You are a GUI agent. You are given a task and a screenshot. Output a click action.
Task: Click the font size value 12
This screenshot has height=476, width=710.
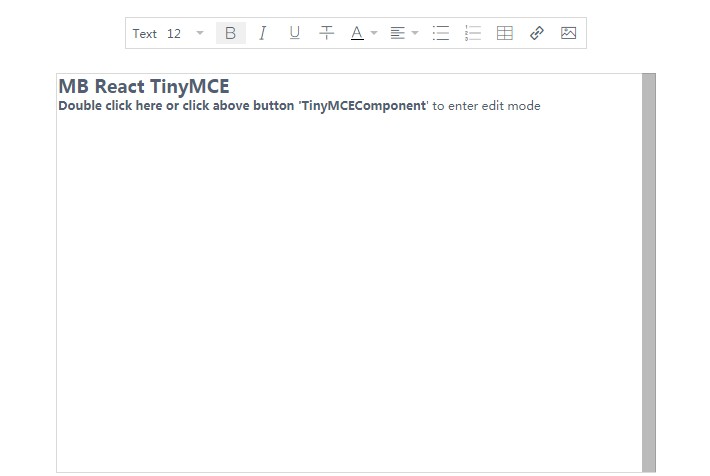174,33
